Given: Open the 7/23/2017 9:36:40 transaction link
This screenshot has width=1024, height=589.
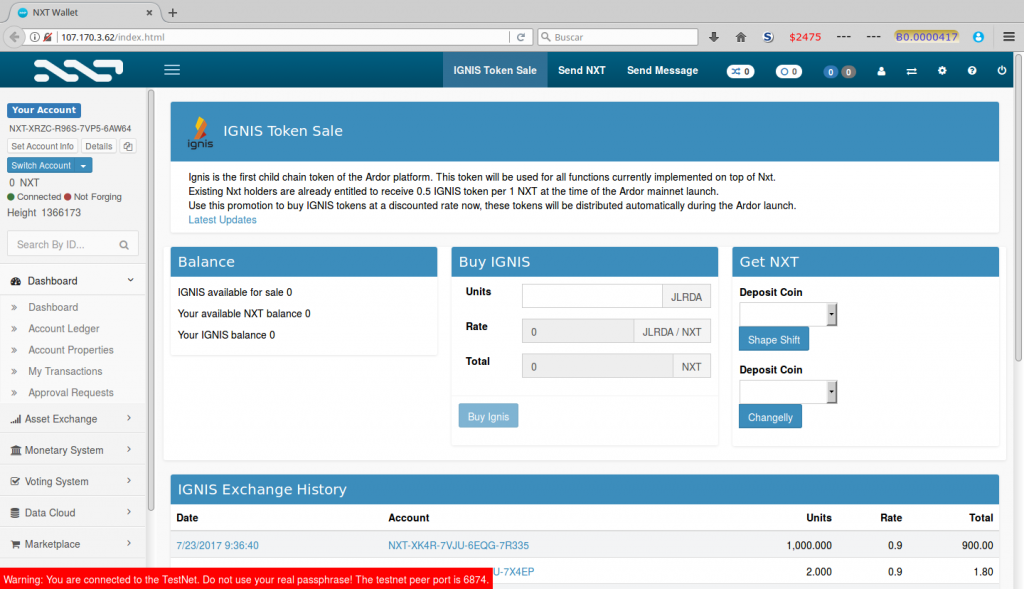Looking at the screenshot, I should [x=217, y=545].
